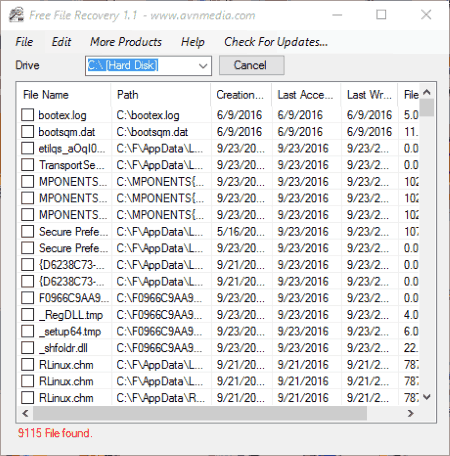This screenshot has height=456, width=450.
Task: Click the Free File Recovery app icon
Action: pos(16,15)
